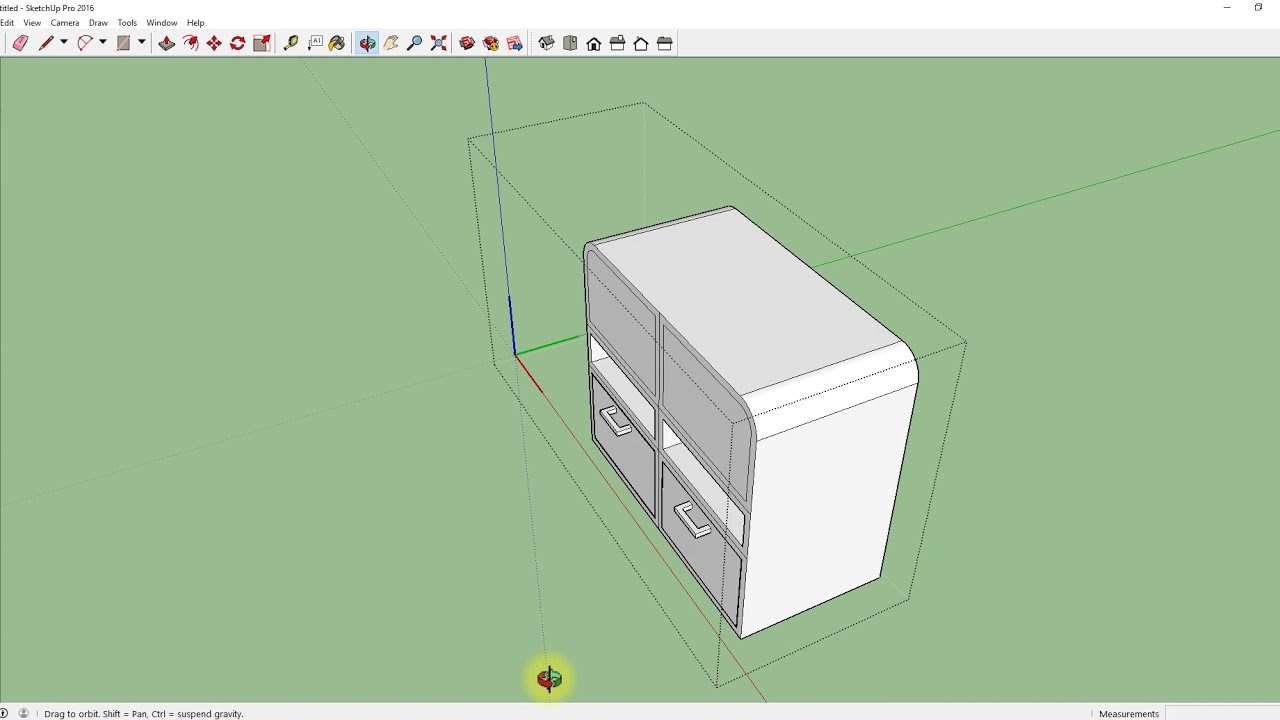1280x720 pixels.
Task: Click the "Drag to orbit" status hint
Action: (144, 714)
